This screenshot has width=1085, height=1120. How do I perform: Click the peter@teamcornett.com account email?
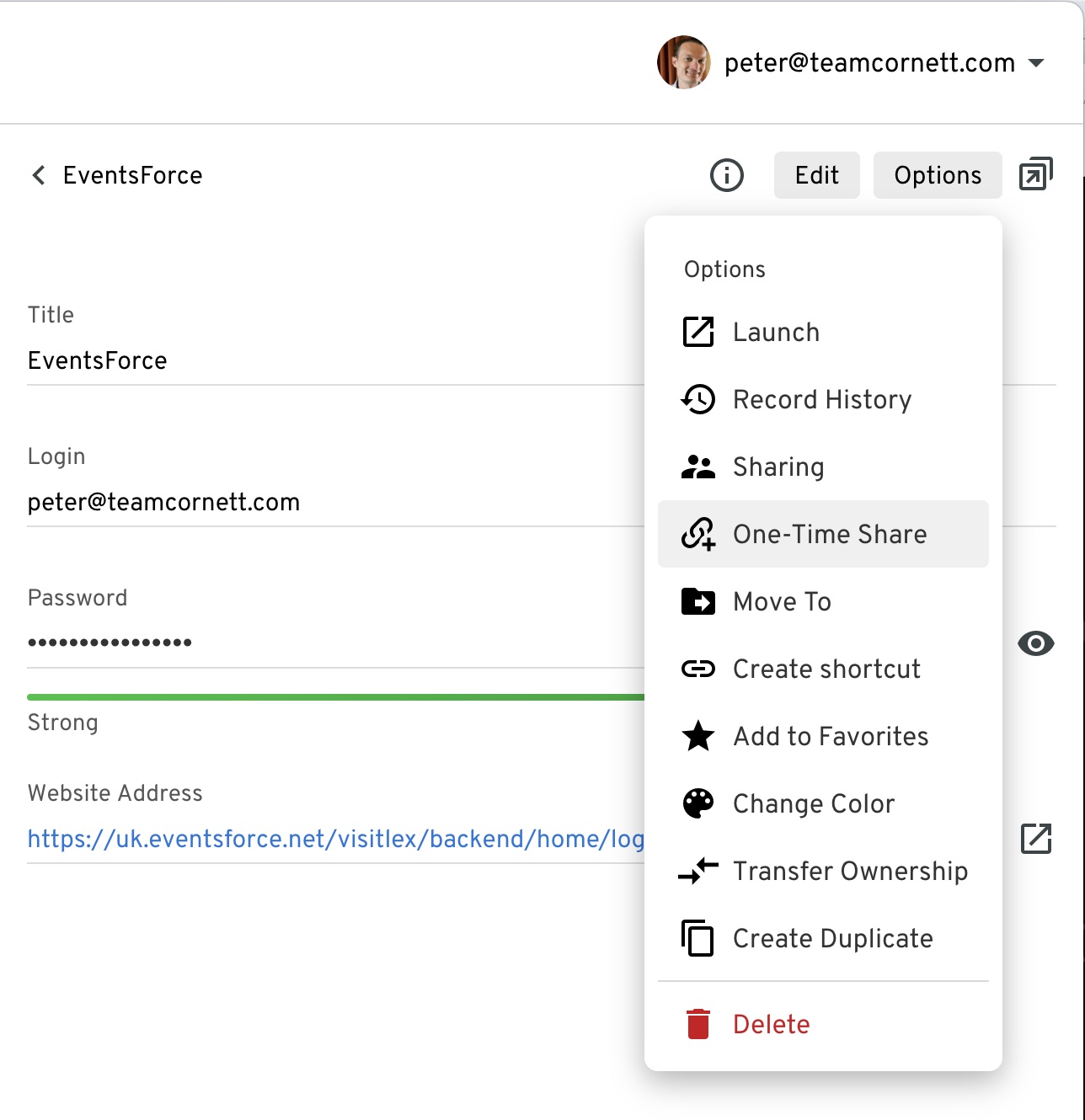click(869, 62)
